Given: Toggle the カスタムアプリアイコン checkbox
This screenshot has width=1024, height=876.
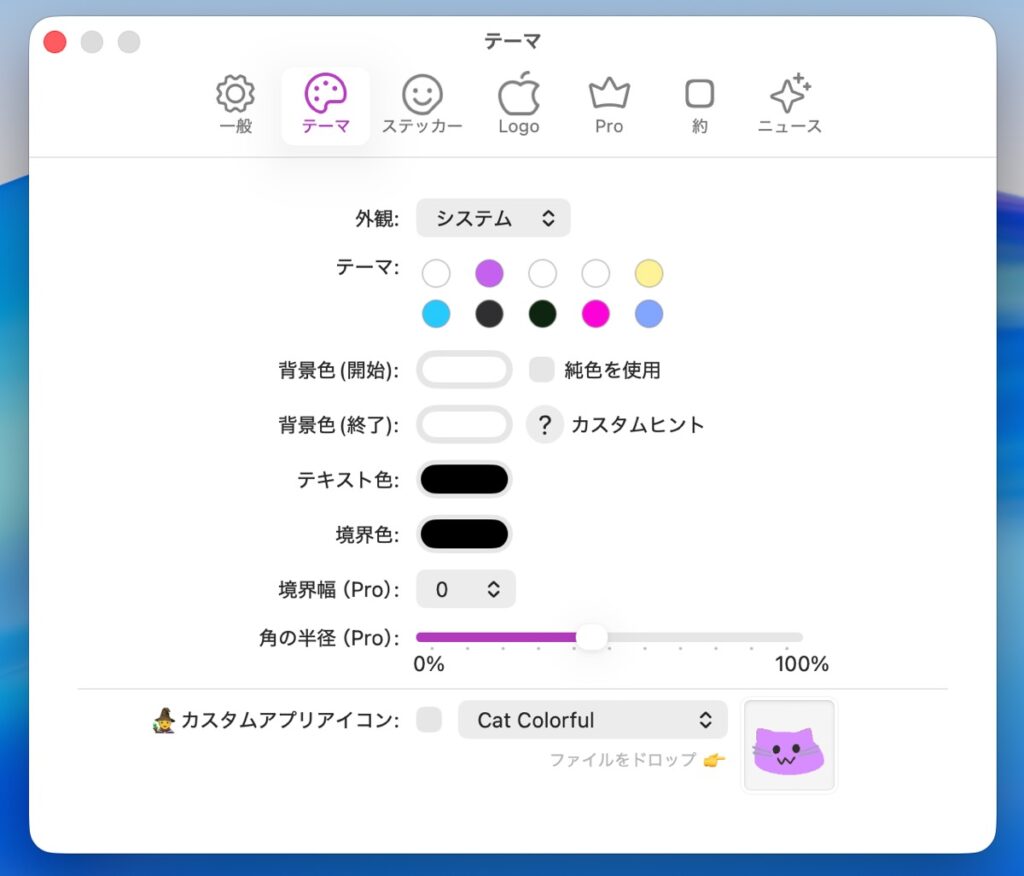Looking at the screenshot, I should click(x=429, y=720).
